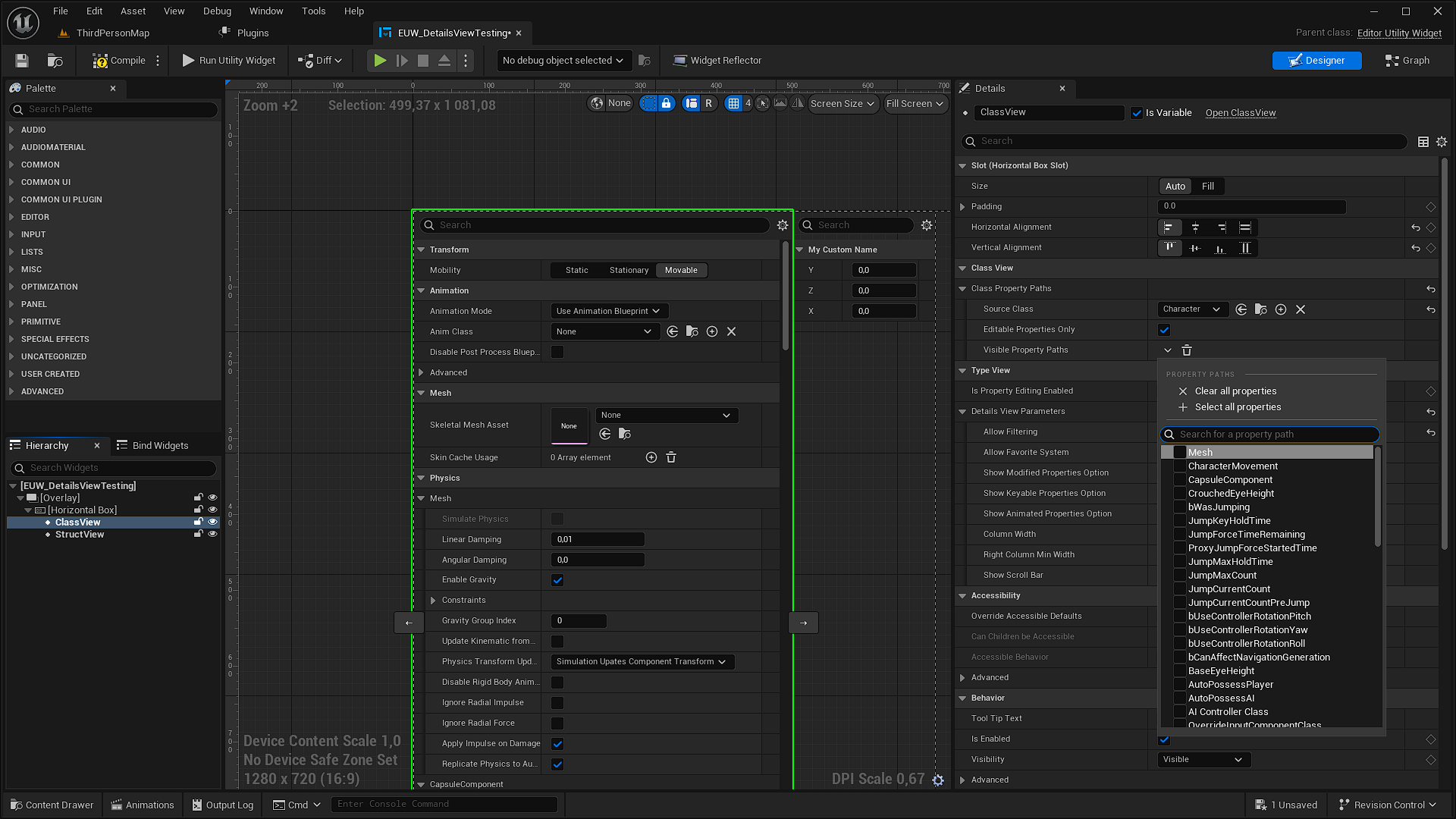Reset Horizontal Alignment to default arrow
This screenshot has width=1456, height=819.
[x=1416, y=227]
